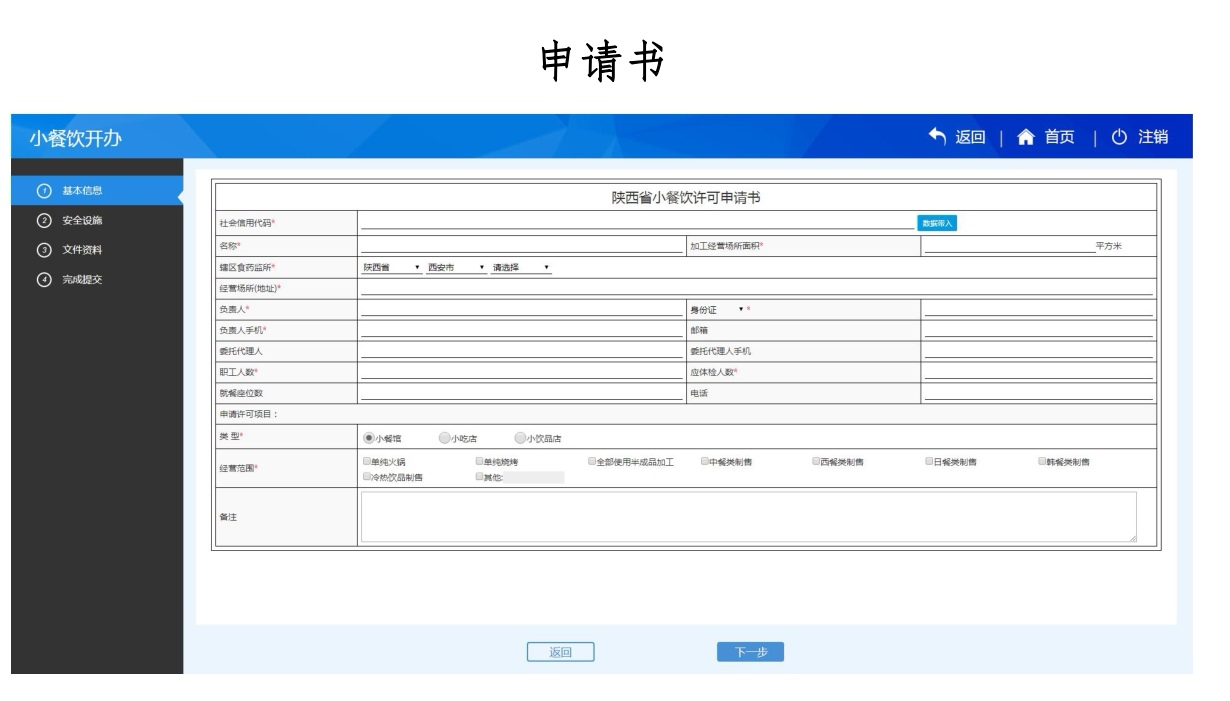Check the 日餐类制售 checkbox
Image resolution: width=1230 pixels, height=701 pixels.
click(930, 461)
